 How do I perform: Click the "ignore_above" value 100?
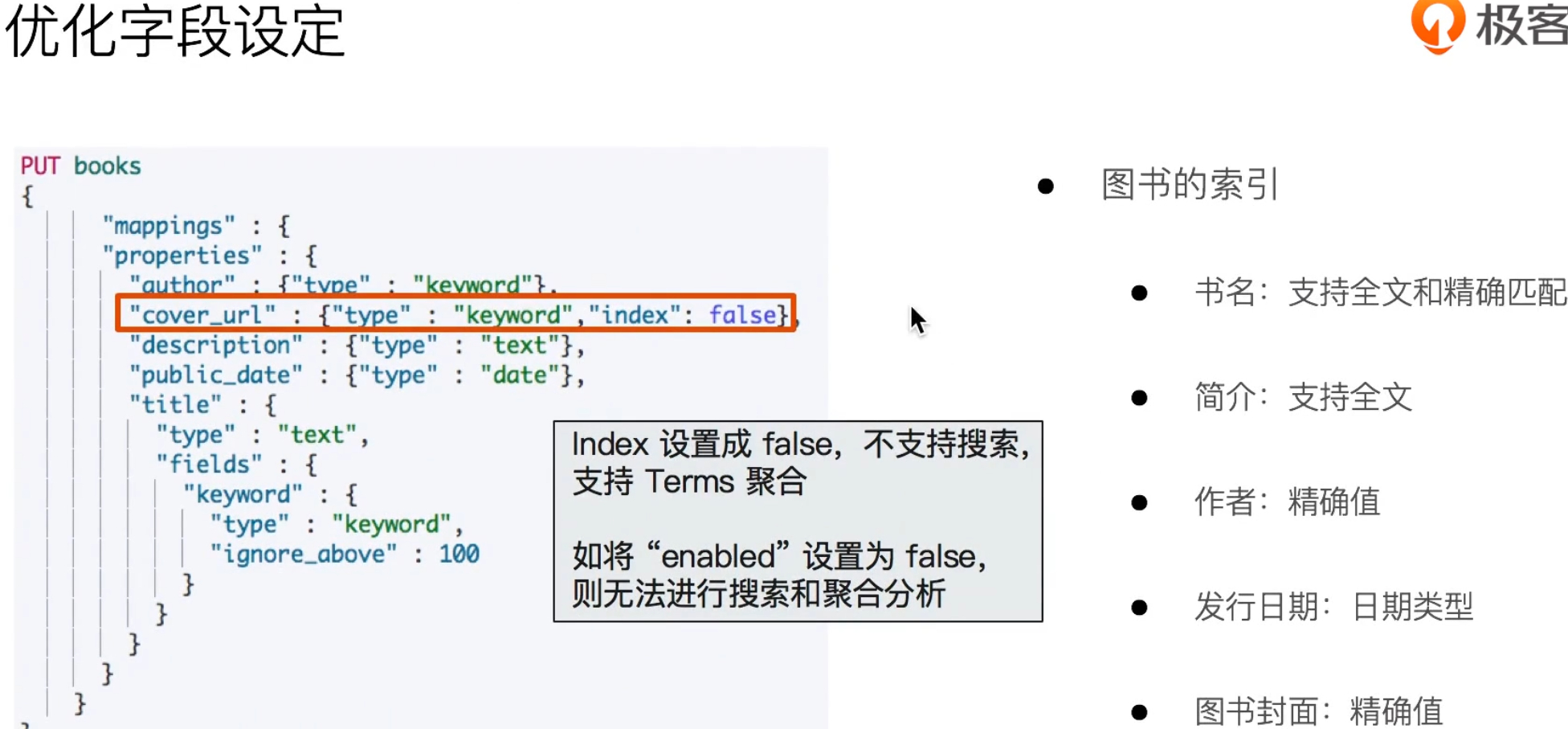pyautogui.click(x=459, y=554)
